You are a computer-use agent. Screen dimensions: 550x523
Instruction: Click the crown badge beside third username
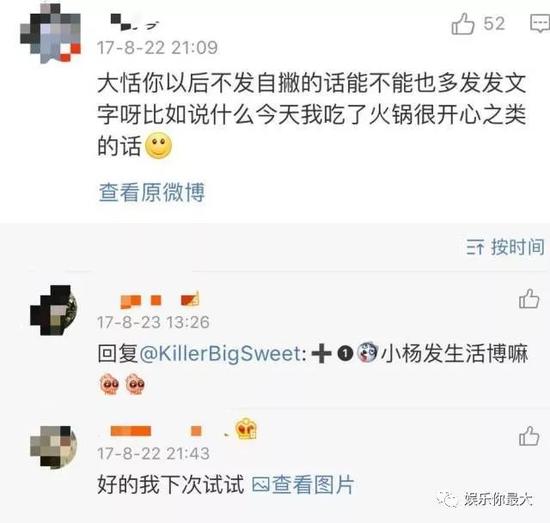246,429
